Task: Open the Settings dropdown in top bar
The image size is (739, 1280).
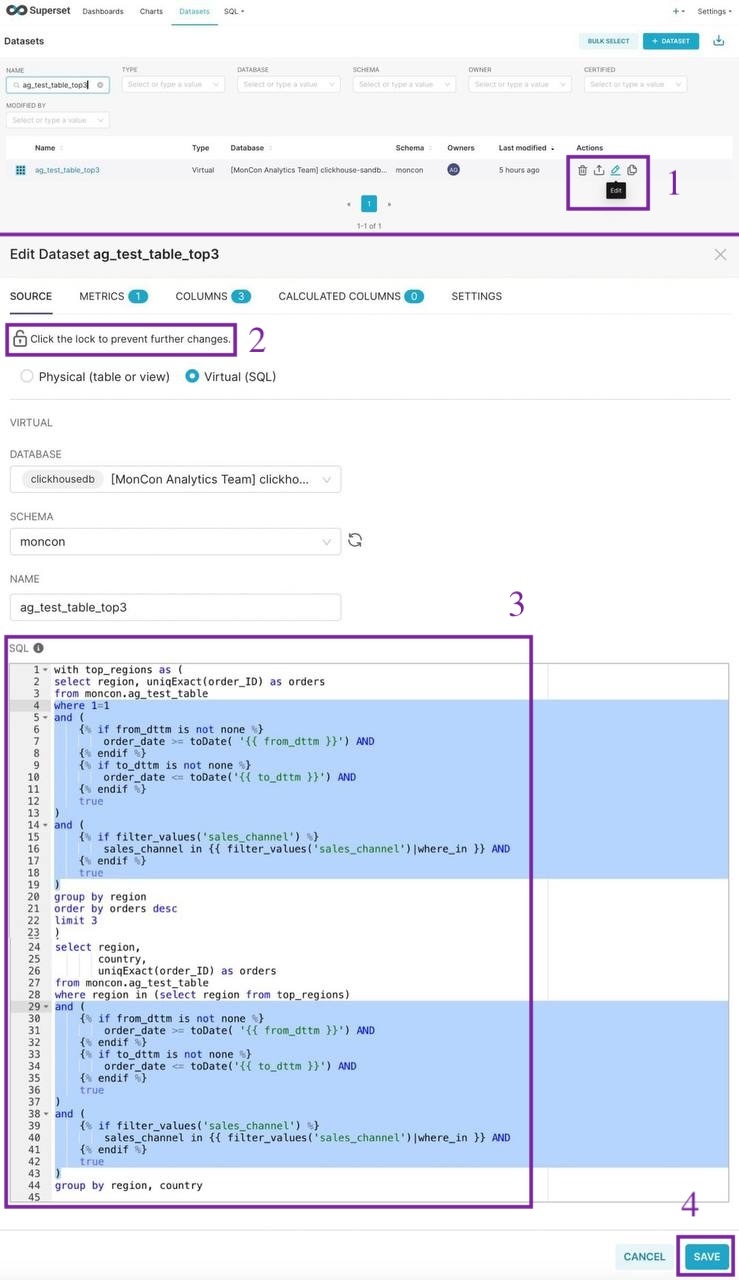Action: coord(715,11)
